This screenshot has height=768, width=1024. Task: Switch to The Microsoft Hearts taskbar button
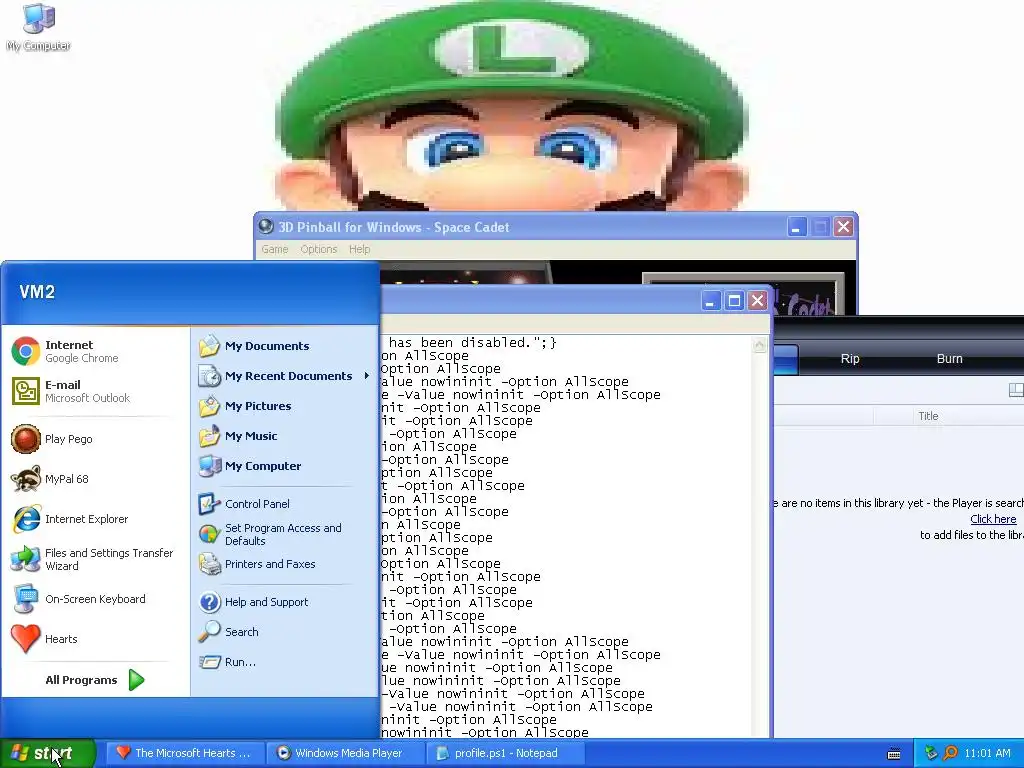185,753
